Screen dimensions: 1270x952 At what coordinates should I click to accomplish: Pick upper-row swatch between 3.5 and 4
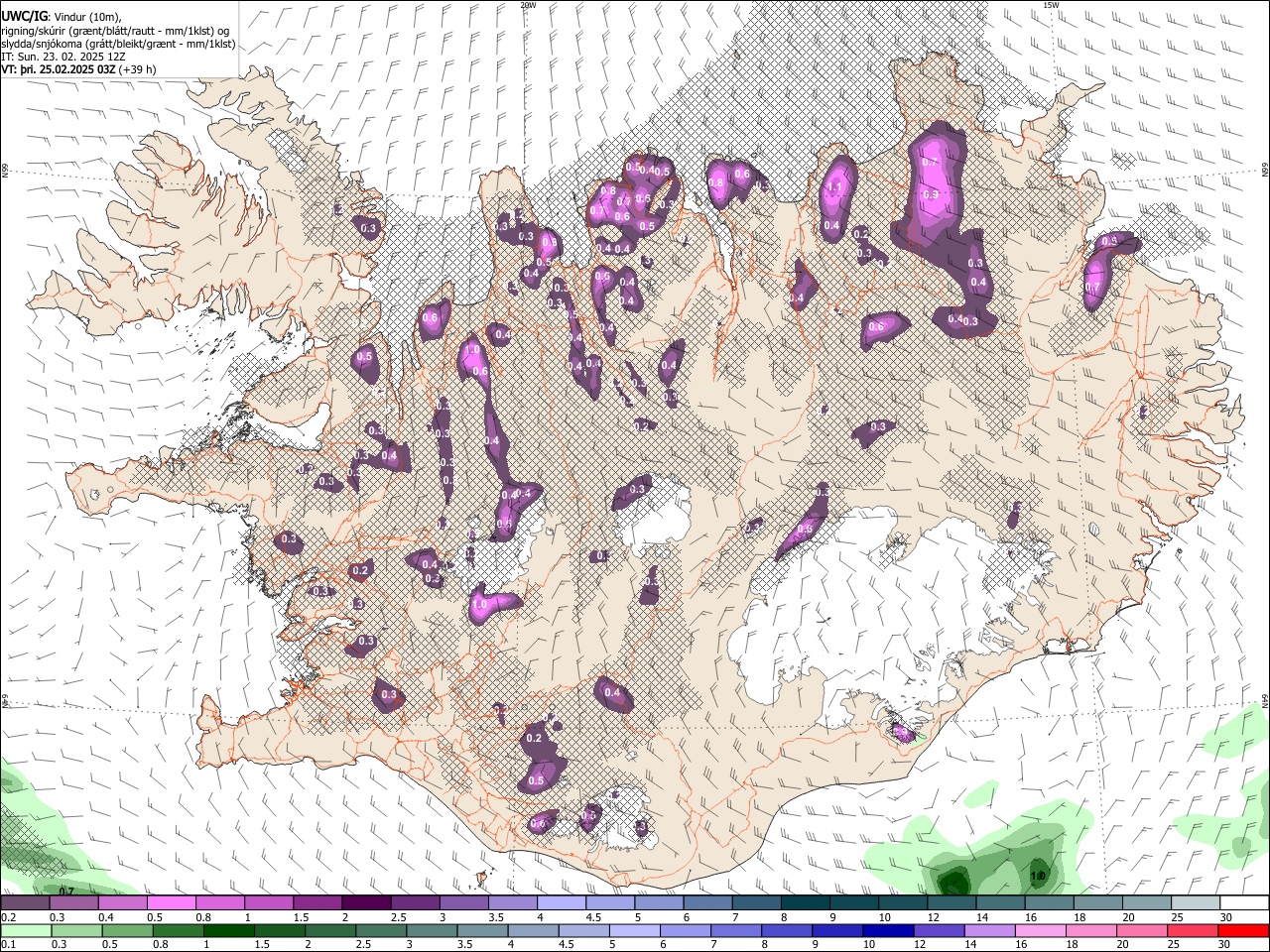coord(512,902)
